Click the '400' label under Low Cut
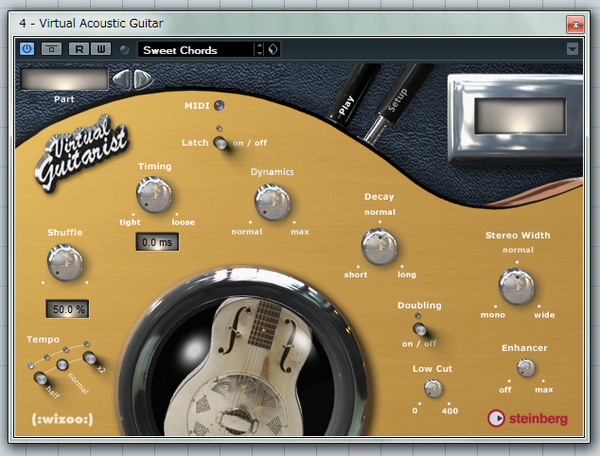The height and width of the screenshot is (456, 600). tap(450, 411)
